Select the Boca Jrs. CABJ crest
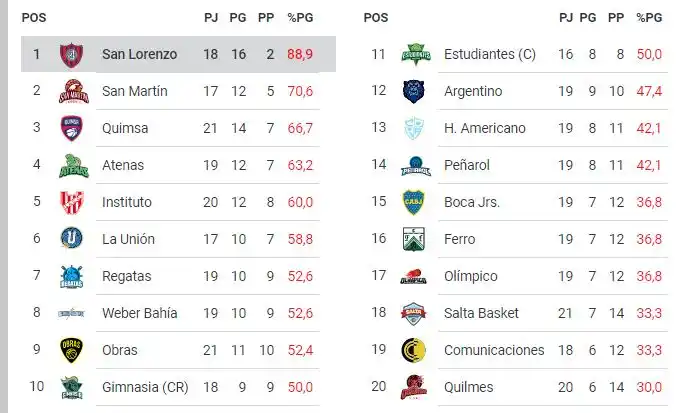 [414, 202]
